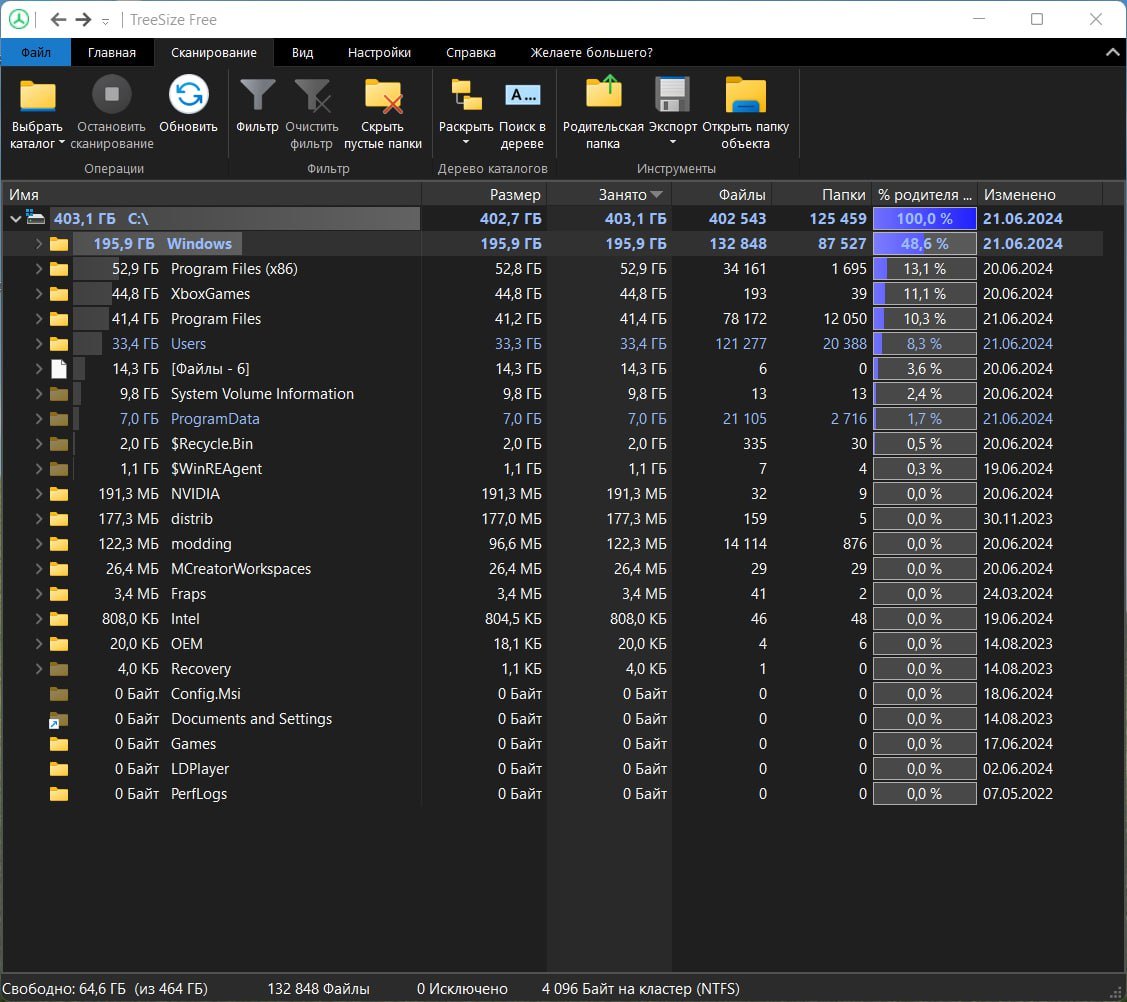Screen dimensions: 1127x1002
Task: Open the Экспорт dropdown arrow
Action: (673, 142)
